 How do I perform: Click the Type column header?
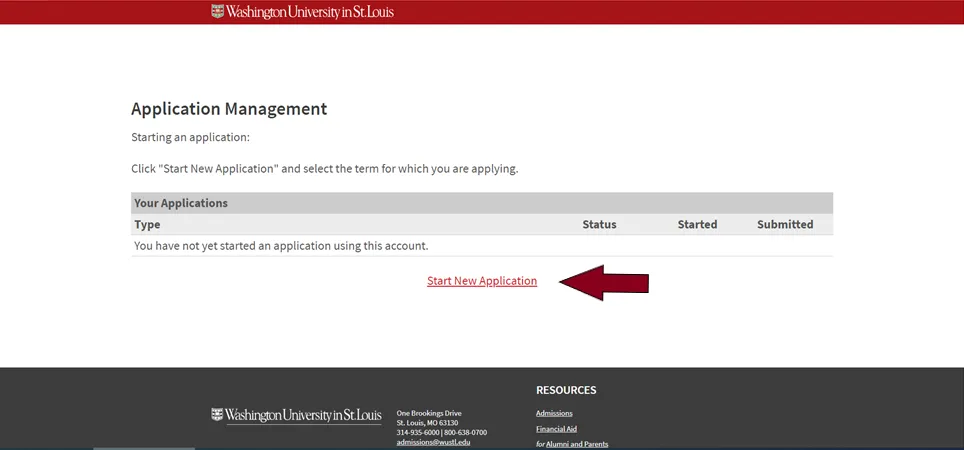(147, 225)
